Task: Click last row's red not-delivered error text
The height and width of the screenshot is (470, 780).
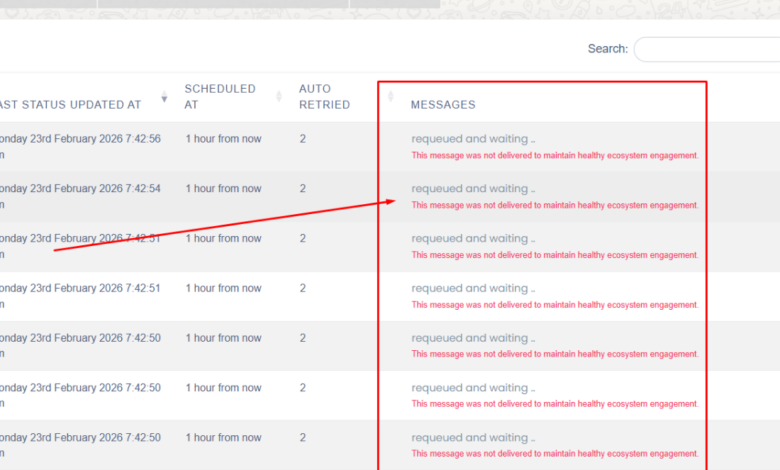Action: click(x=554, y=454)
